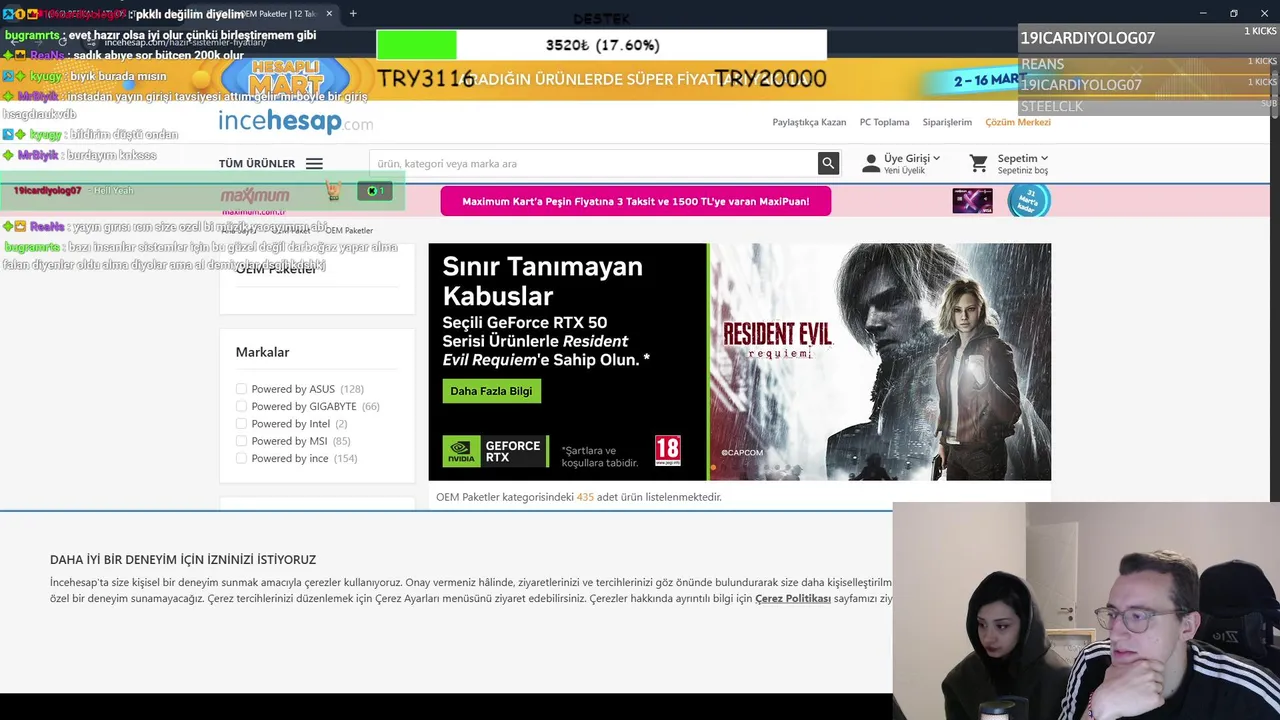
Task: Click the Maximum Kart 3 Taksit banner
Action: (636, 201)
